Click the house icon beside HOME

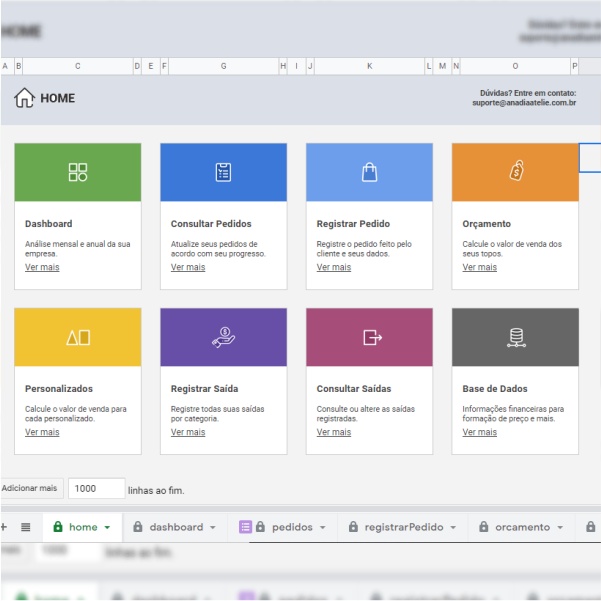25,98
